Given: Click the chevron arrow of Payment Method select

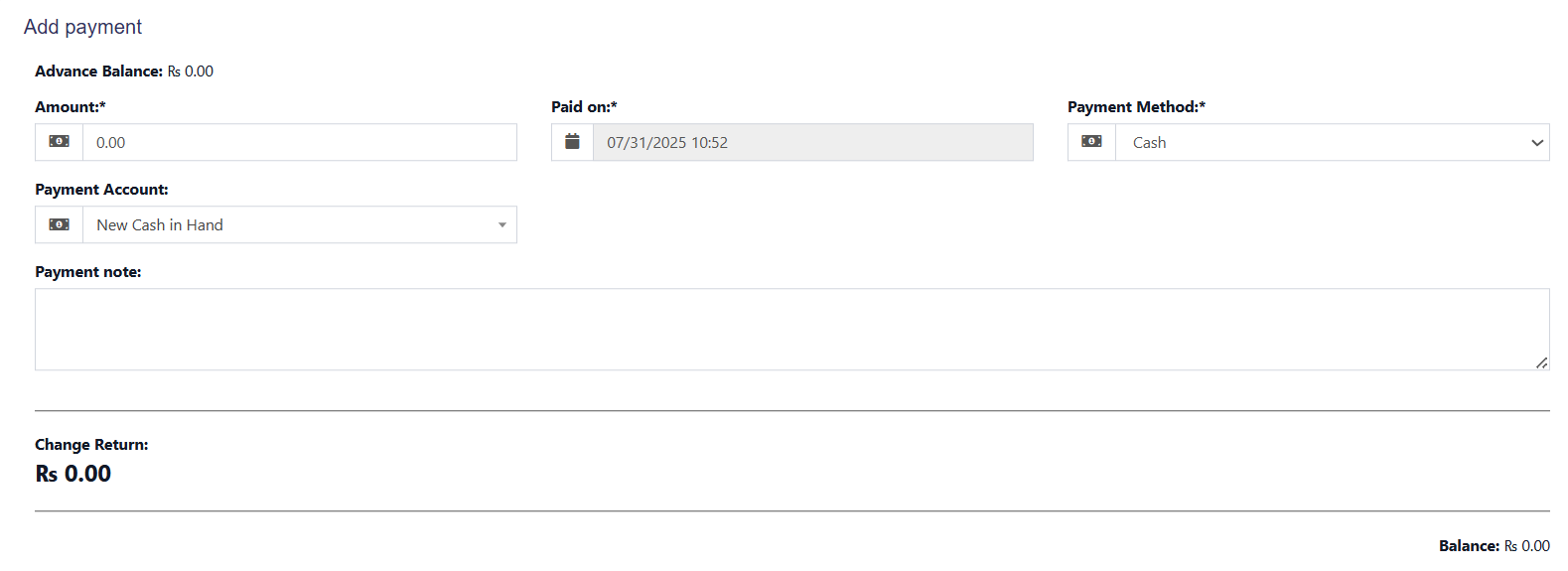Looking at the screenshot, I should click(x=1537, y=143).
